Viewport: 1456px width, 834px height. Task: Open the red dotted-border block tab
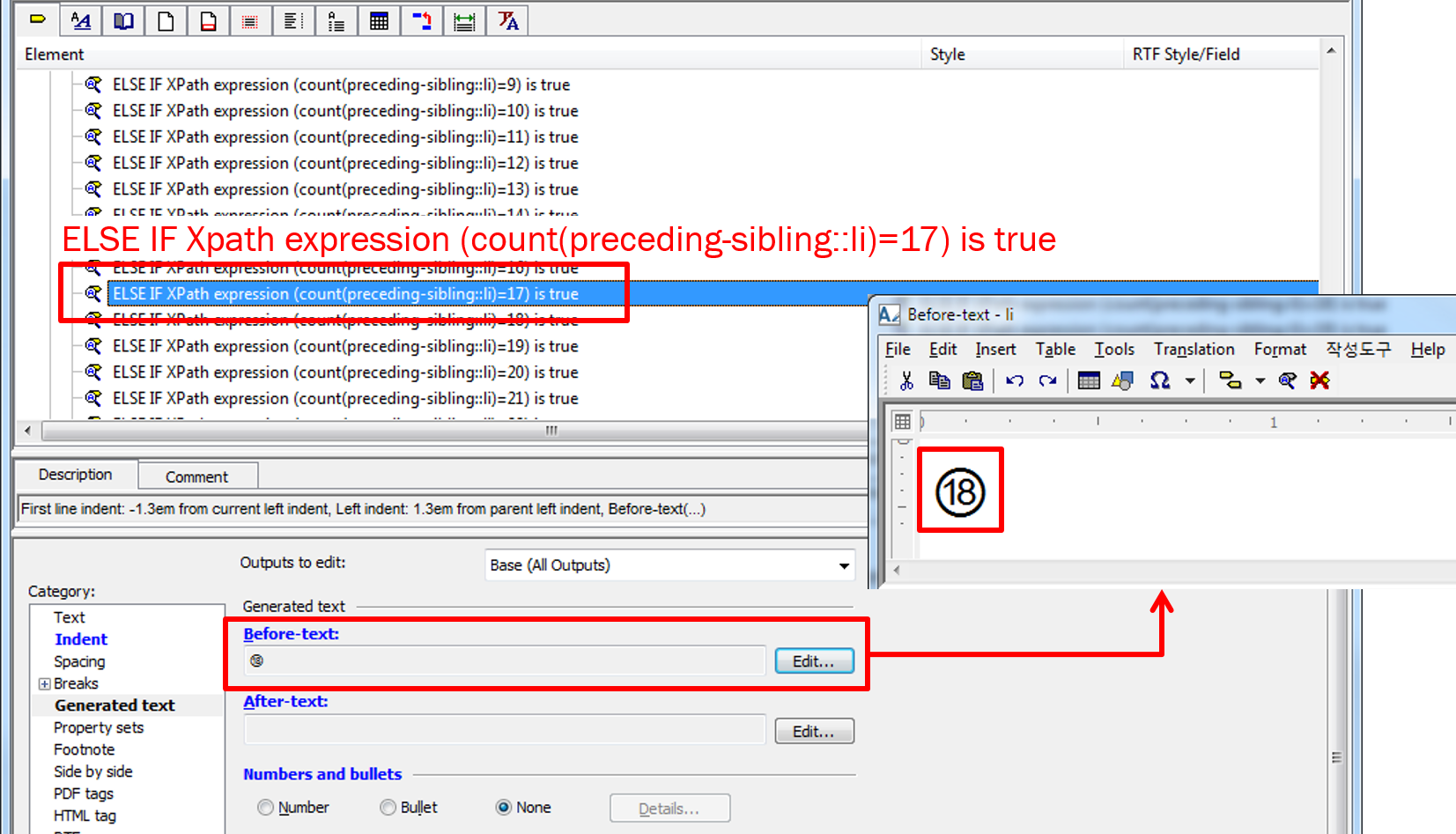[250, 20]
